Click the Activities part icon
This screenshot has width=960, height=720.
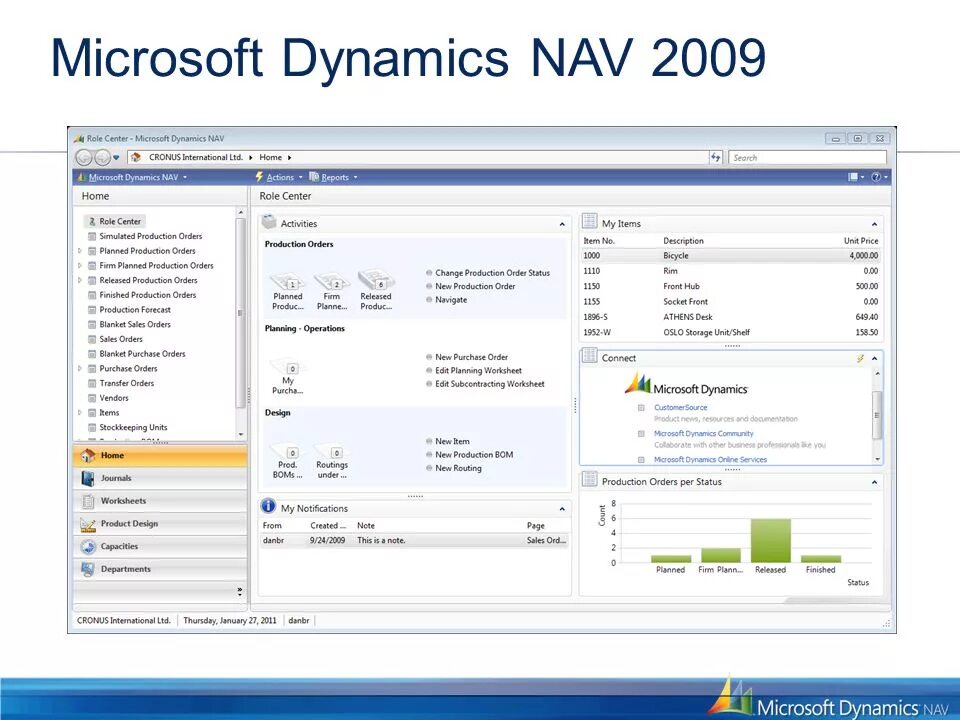[x=269, y=222]
